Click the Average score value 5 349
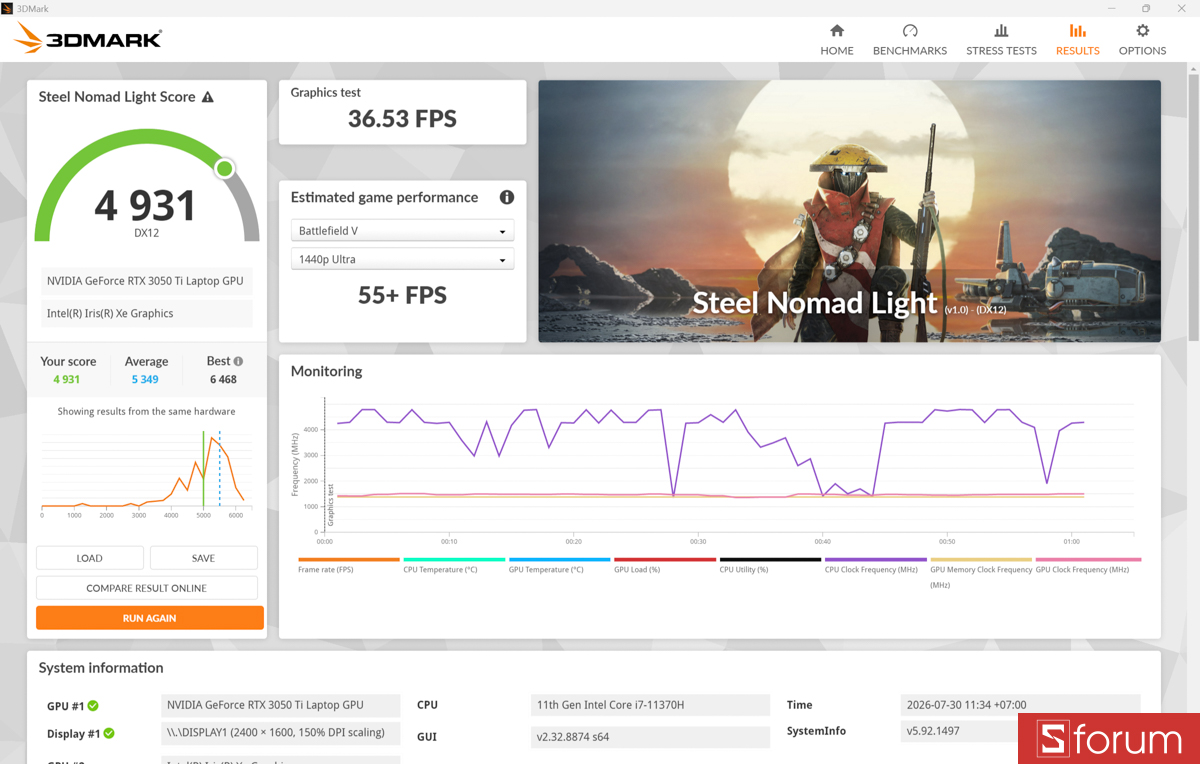The image size is (1200, 764). (145, 380)
